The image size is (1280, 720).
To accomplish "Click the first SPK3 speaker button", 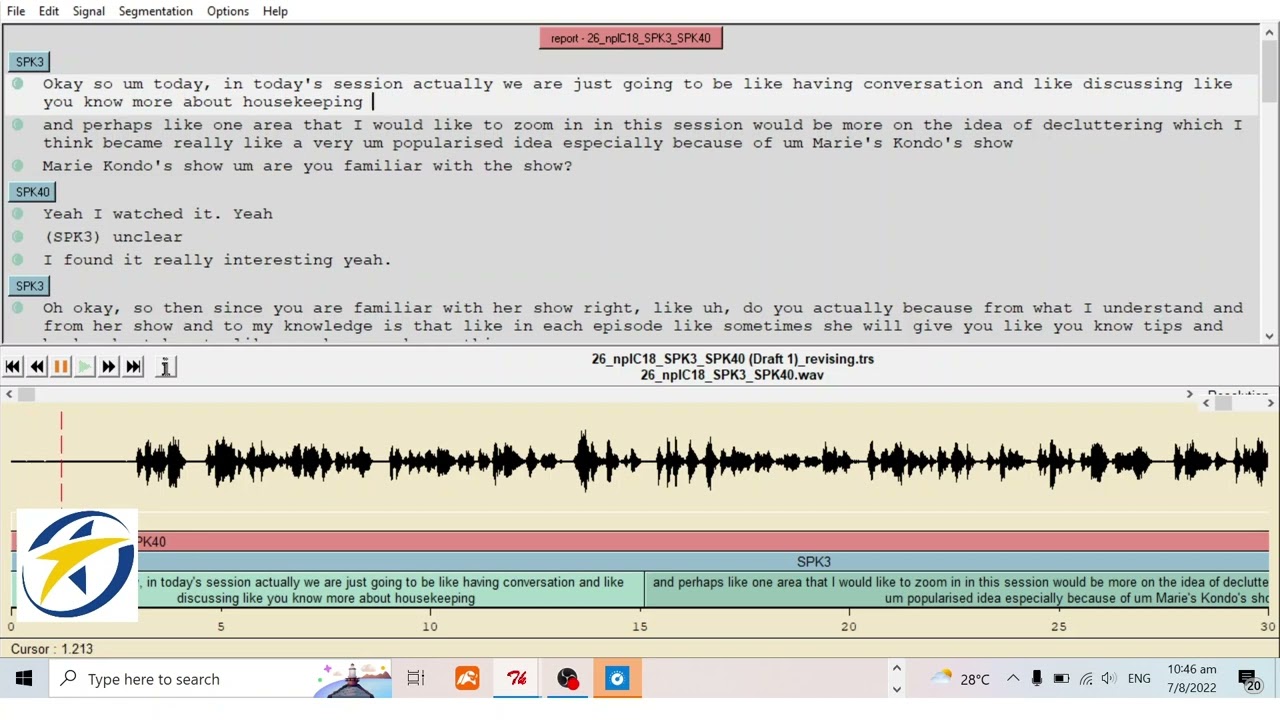I will (x=30, y=62).
